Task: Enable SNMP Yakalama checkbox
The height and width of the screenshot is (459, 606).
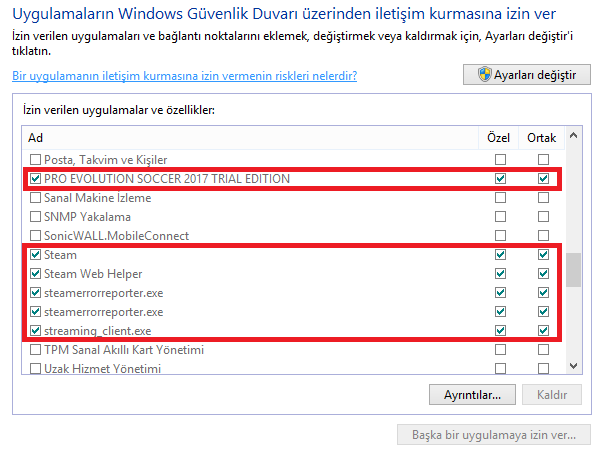Action: click(x=35, y=216)
